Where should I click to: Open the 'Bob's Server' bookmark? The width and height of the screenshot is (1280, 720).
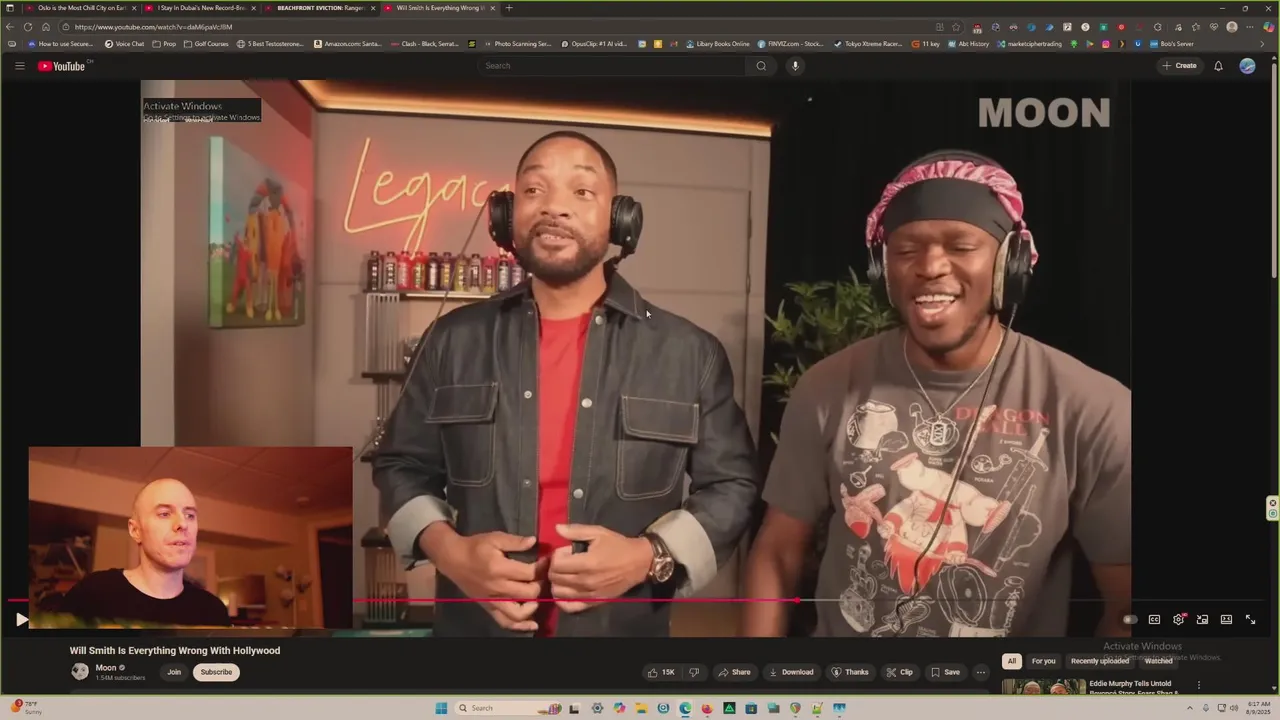tap(1172, 44)
